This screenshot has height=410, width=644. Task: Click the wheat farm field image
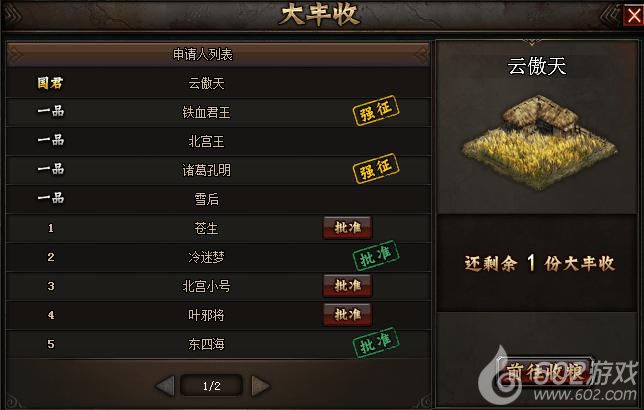pyautogui.click(x=539, y=143)
